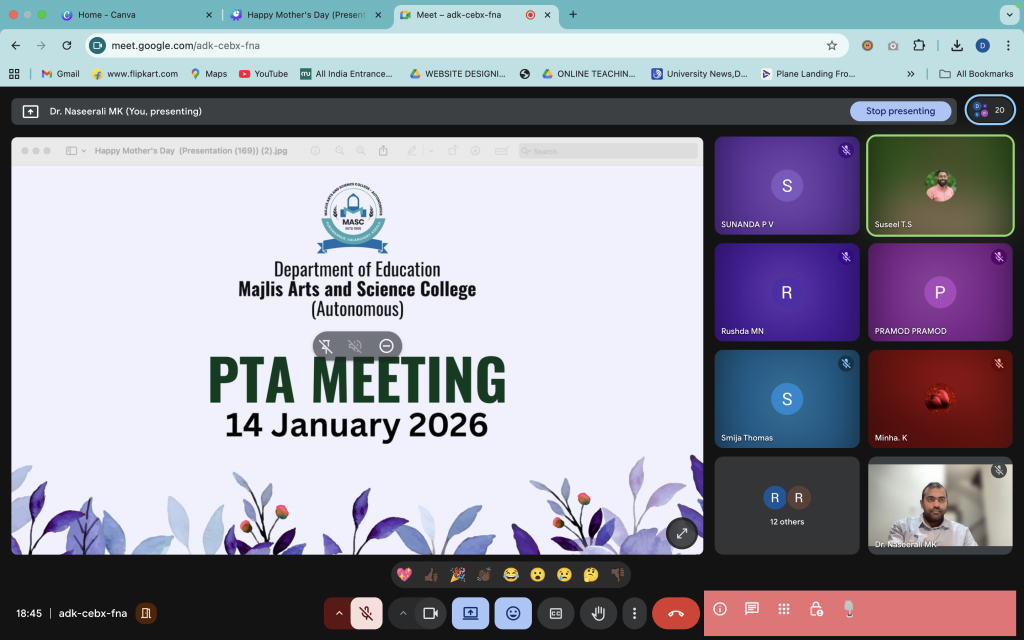Open the chat with everyone panel

(x=752, y=609)
